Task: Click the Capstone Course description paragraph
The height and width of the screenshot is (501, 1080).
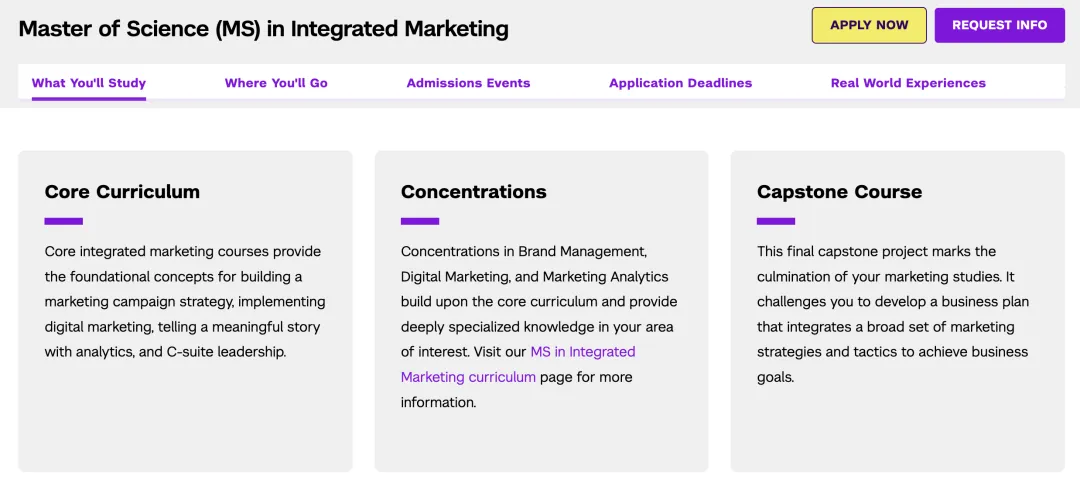Action: coord(892,314)
